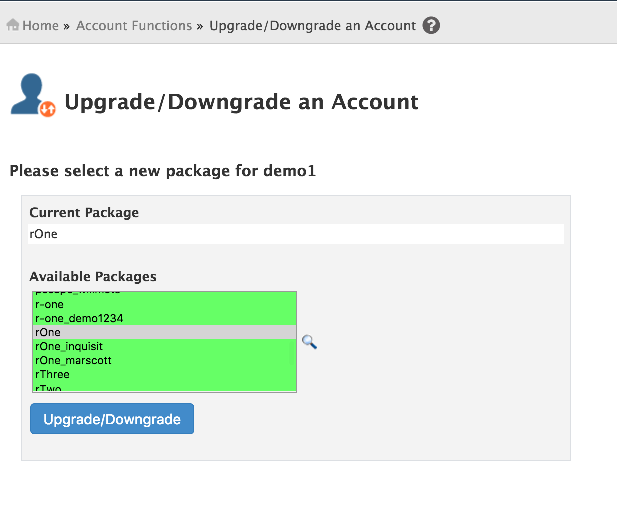Click the partly hidden top item in the package list

(x=78, y=293)
